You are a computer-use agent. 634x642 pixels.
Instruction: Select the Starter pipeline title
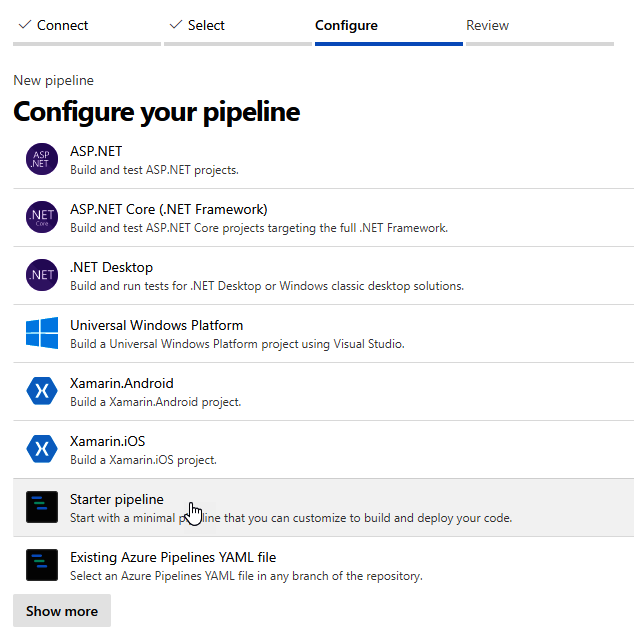[x=117, y=500]
